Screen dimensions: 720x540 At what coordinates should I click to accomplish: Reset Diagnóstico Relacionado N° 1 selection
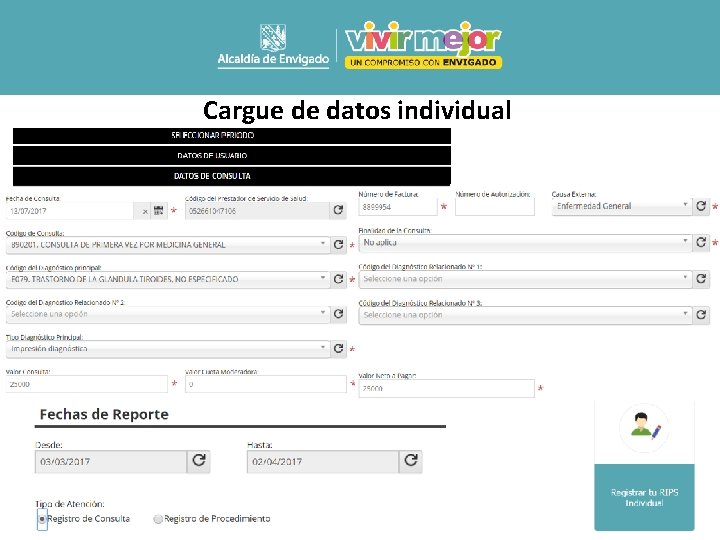click(701, 278)
